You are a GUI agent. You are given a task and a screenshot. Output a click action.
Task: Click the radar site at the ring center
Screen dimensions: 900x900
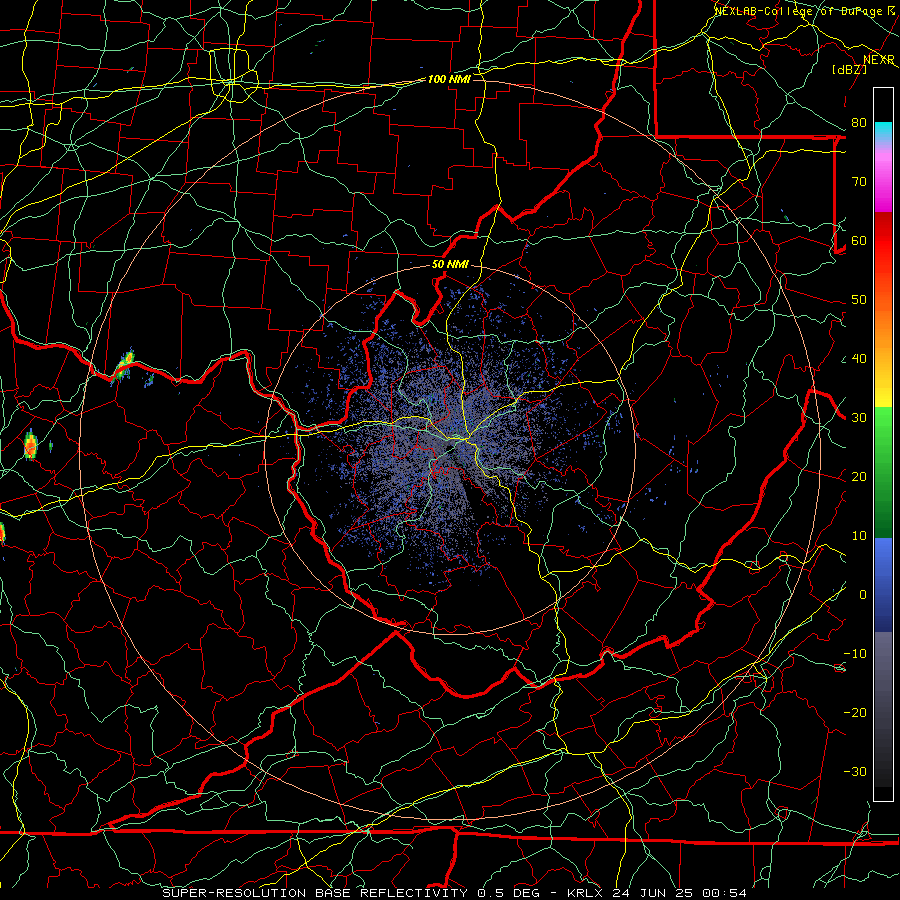[451, 448]
